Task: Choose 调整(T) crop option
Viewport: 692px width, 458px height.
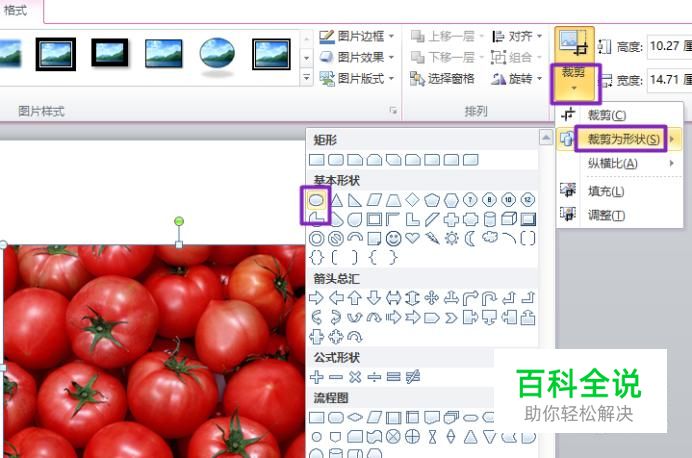Action: point(620,215)
